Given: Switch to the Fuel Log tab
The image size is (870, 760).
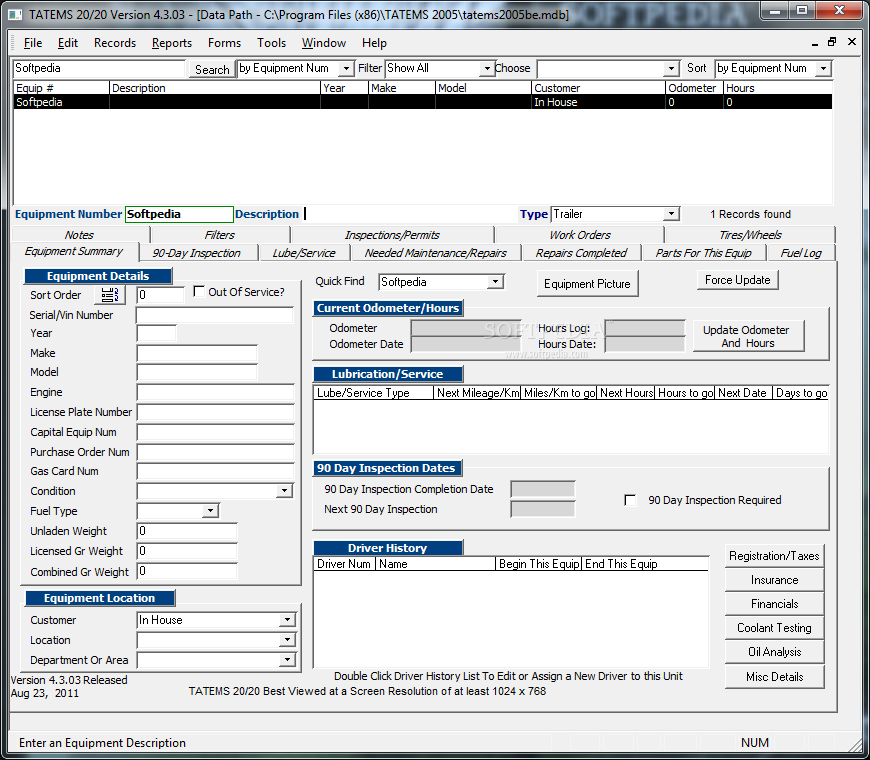Looking at the screenshot, I should [801, 252].
